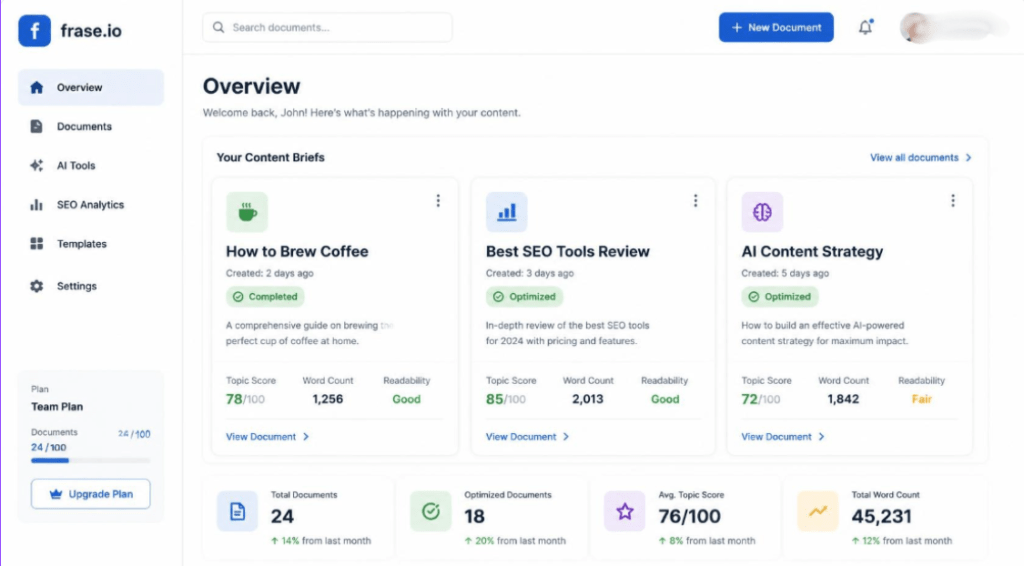Click the How to Brew Coffee title
The height and width of the screenshot is (566, 1024).
[x=297, y=251]
